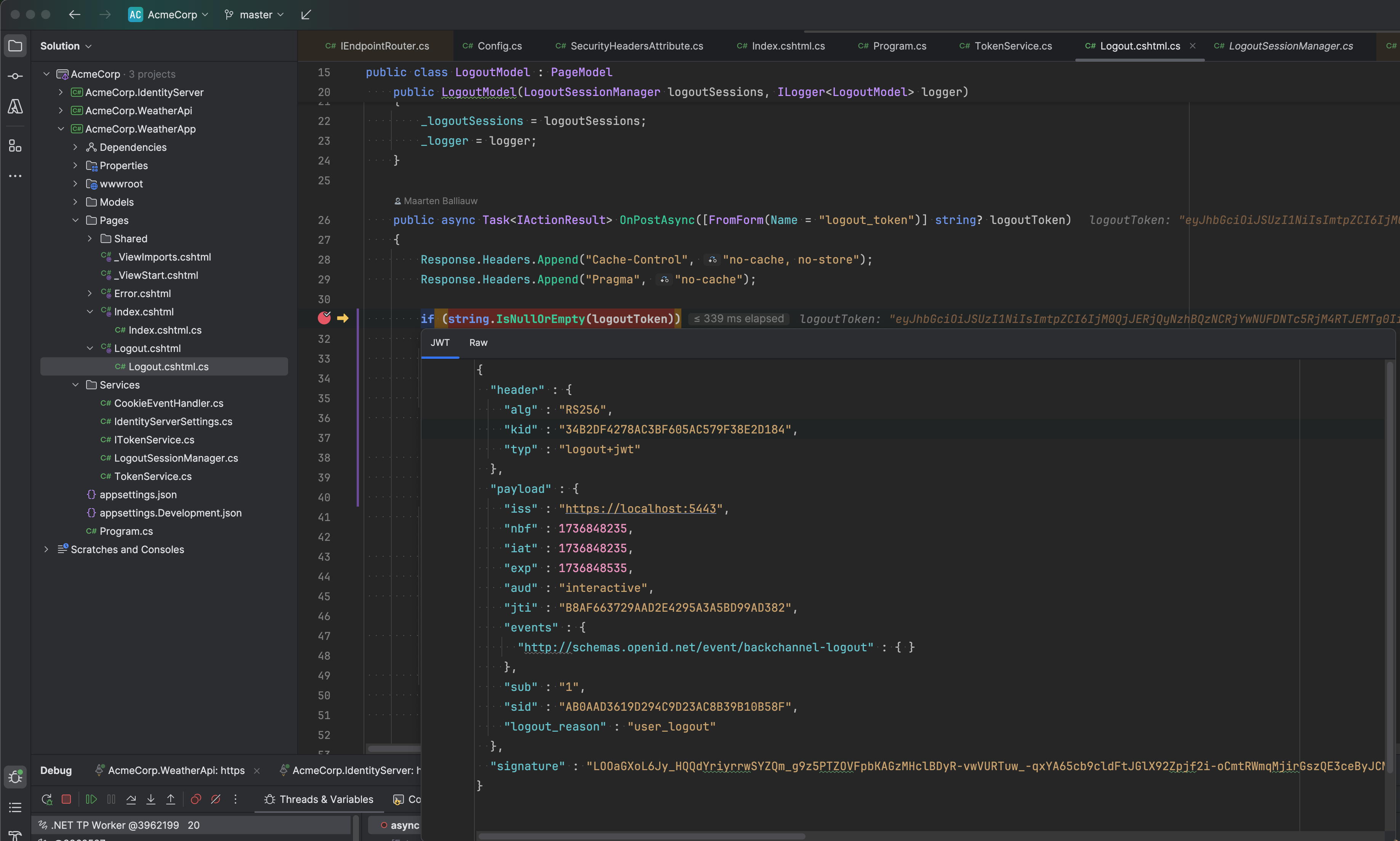Resume program execution in the debugger
The width and height of the screenshot is (1400, 841).
(x=91, y=799)
